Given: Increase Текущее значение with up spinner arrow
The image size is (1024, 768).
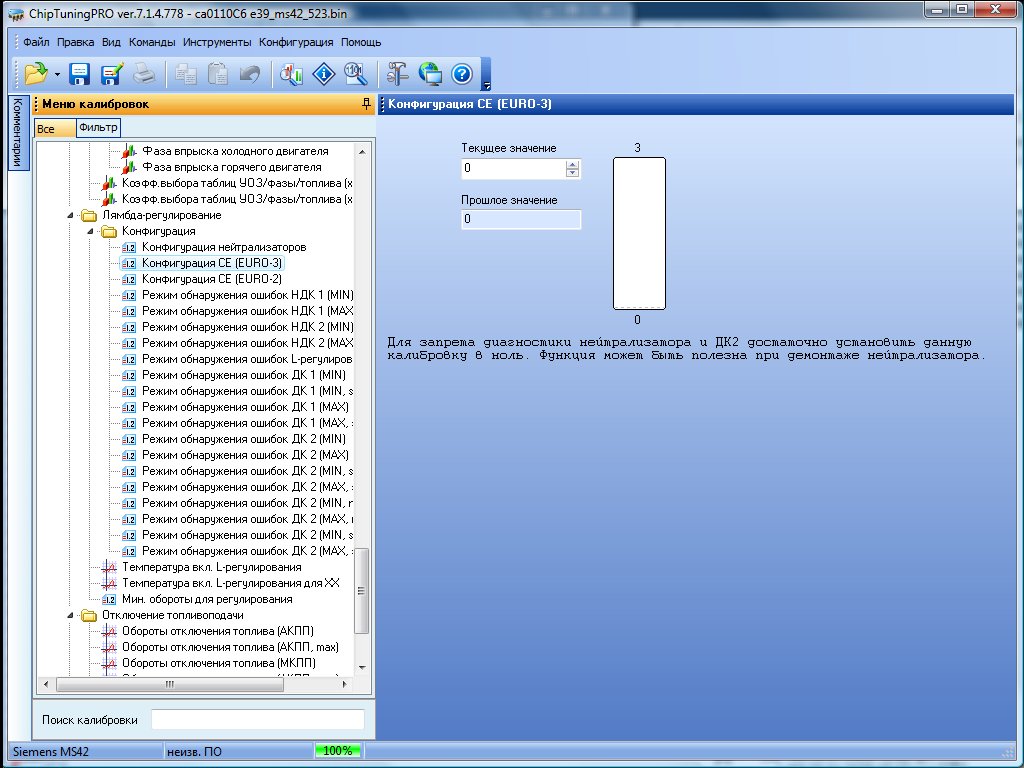Looking at the screenshot, I should pos(572,165).
